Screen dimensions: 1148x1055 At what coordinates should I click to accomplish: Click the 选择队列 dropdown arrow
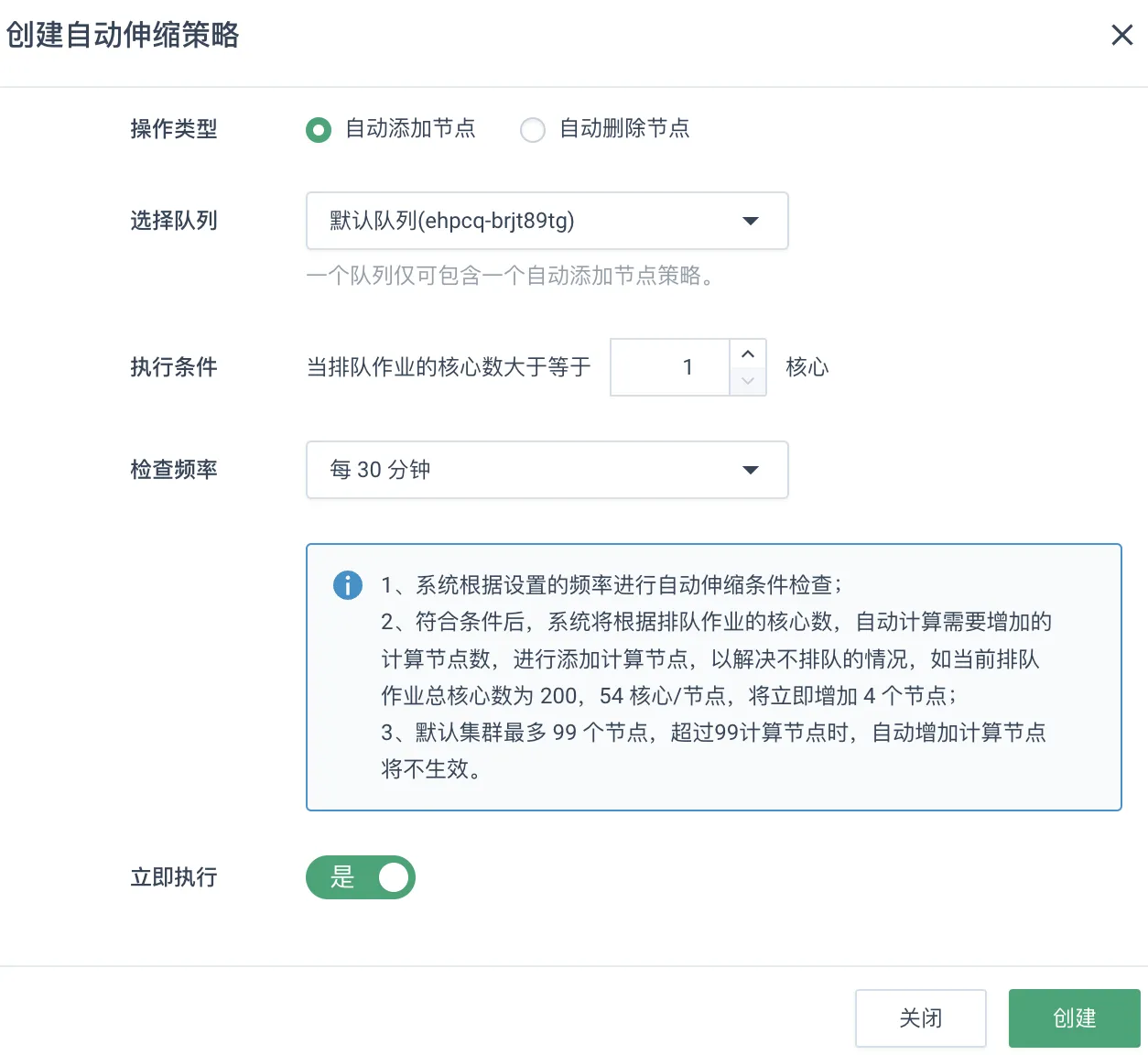751,221
